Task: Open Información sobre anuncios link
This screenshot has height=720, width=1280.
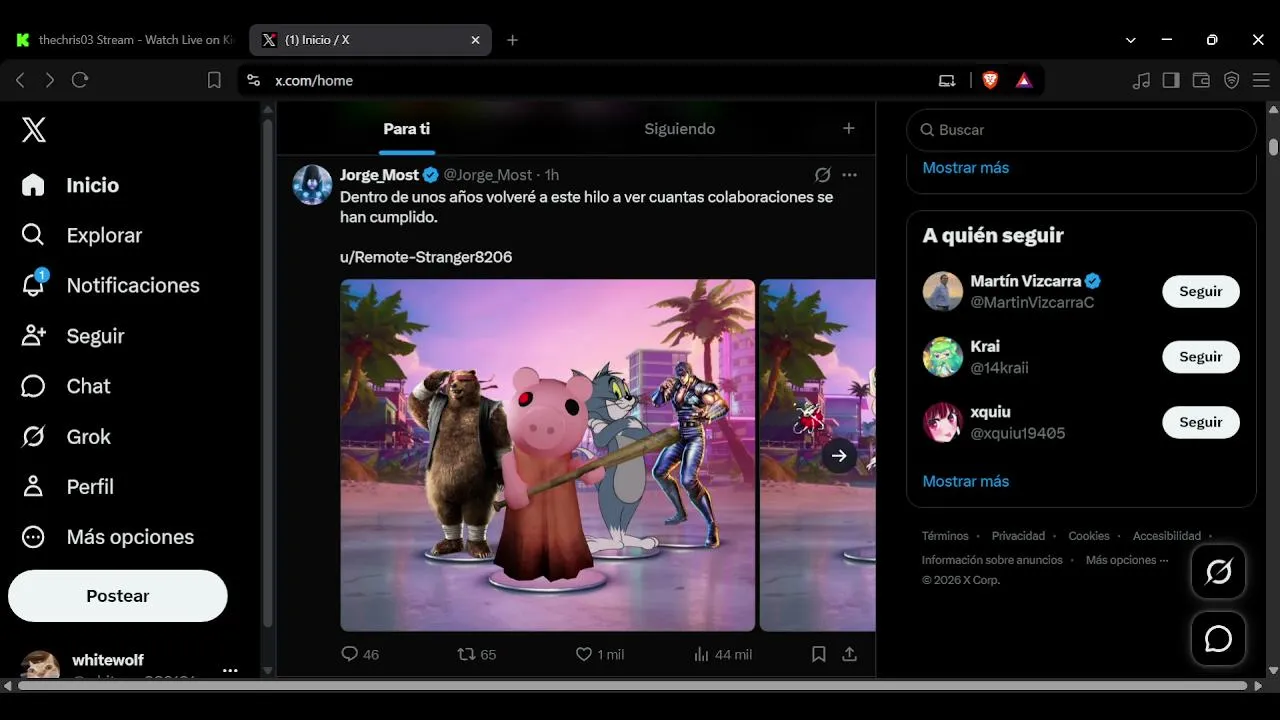Action: tap(992, 560)
